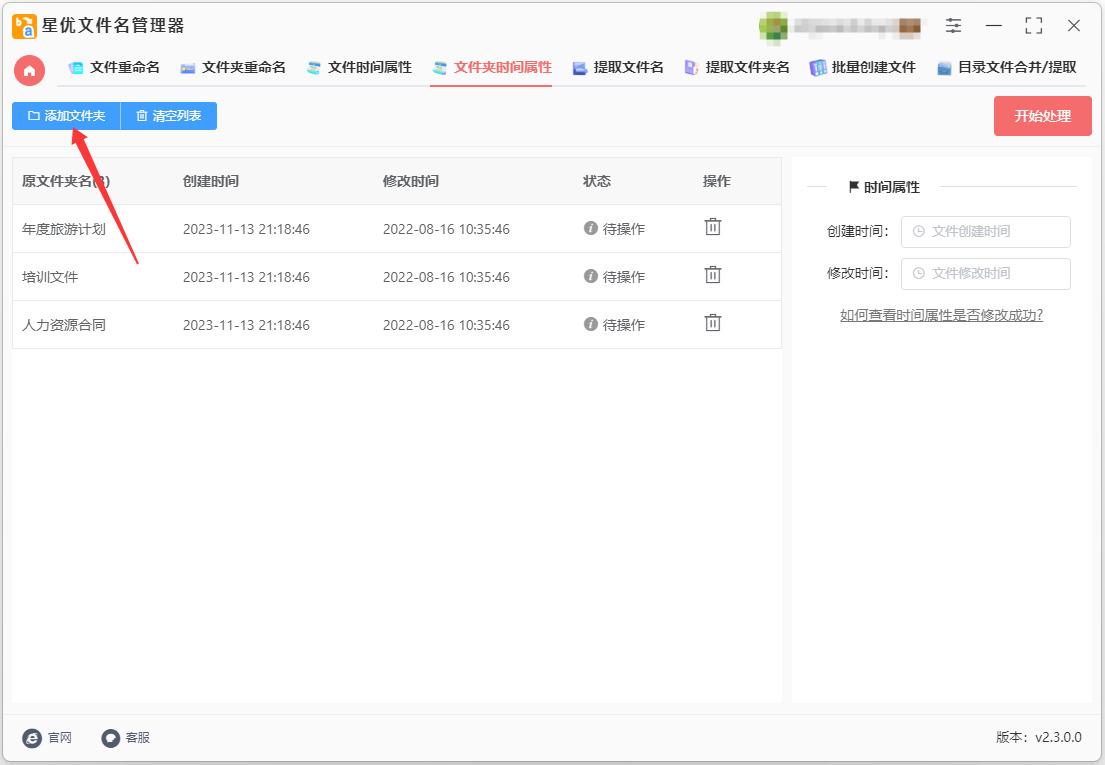The image size is (1105, 765).
Task: Open the 文件夹重命名 tab
Action: 233,68
